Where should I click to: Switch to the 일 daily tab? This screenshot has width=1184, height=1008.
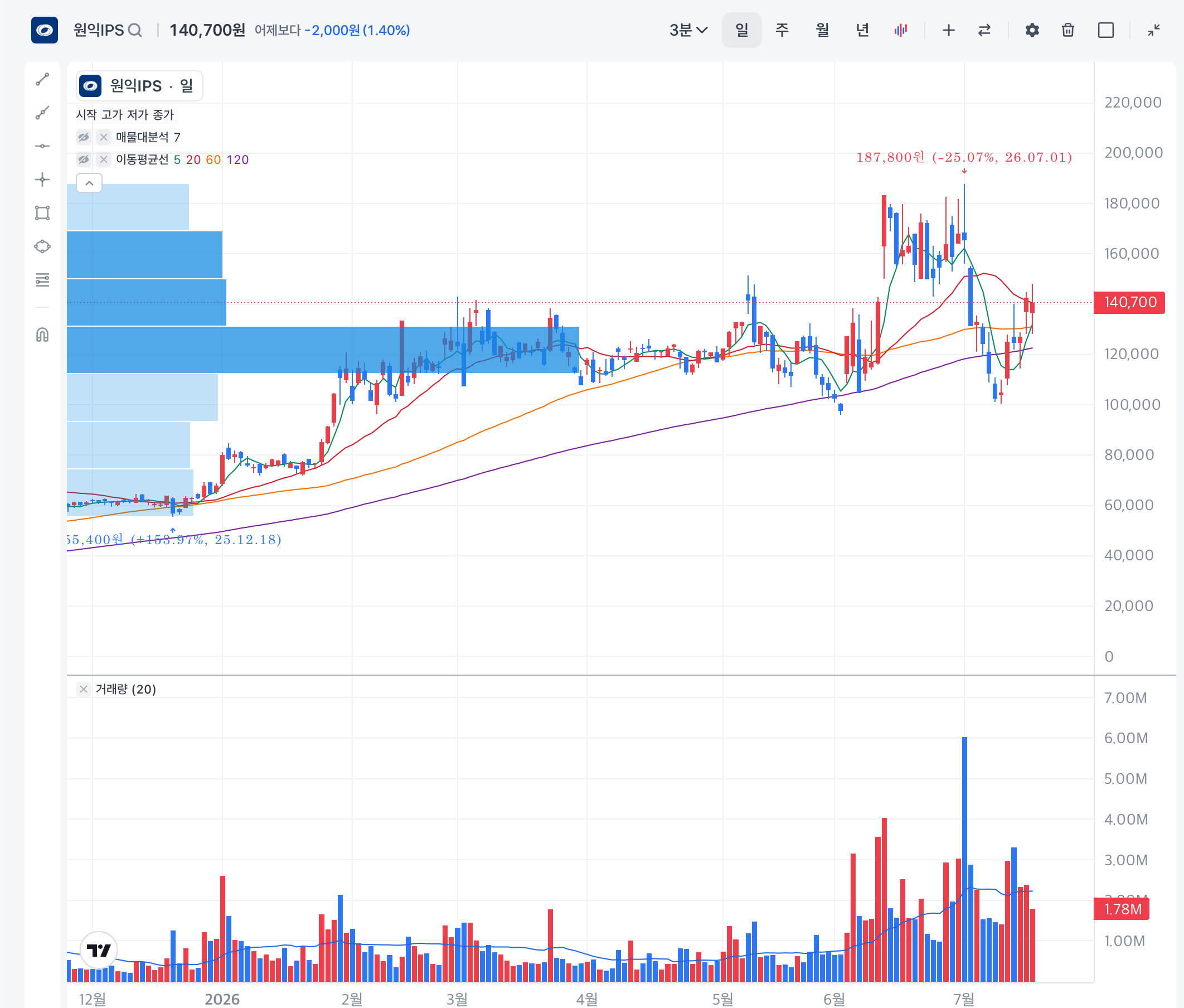[x=742, y=30]
